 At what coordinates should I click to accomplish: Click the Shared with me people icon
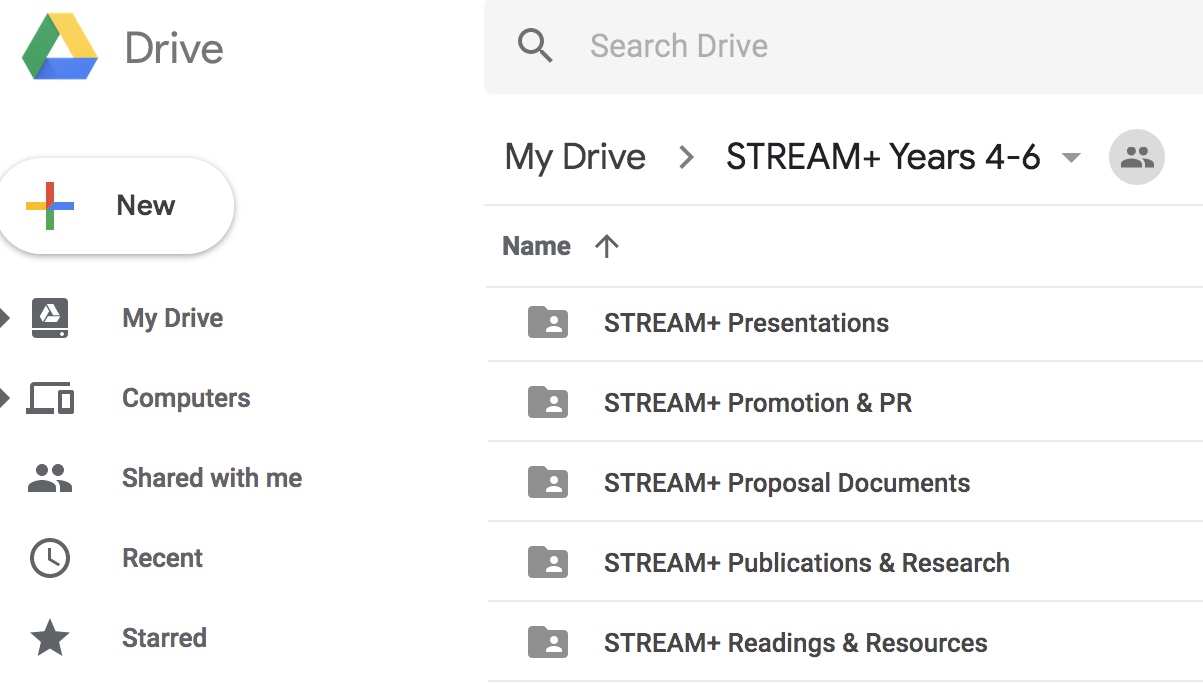pos(50,478)
